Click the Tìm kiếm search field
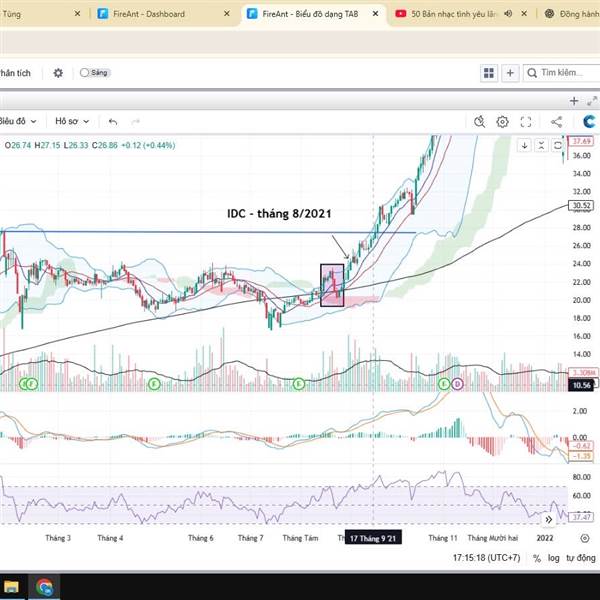 561,73
